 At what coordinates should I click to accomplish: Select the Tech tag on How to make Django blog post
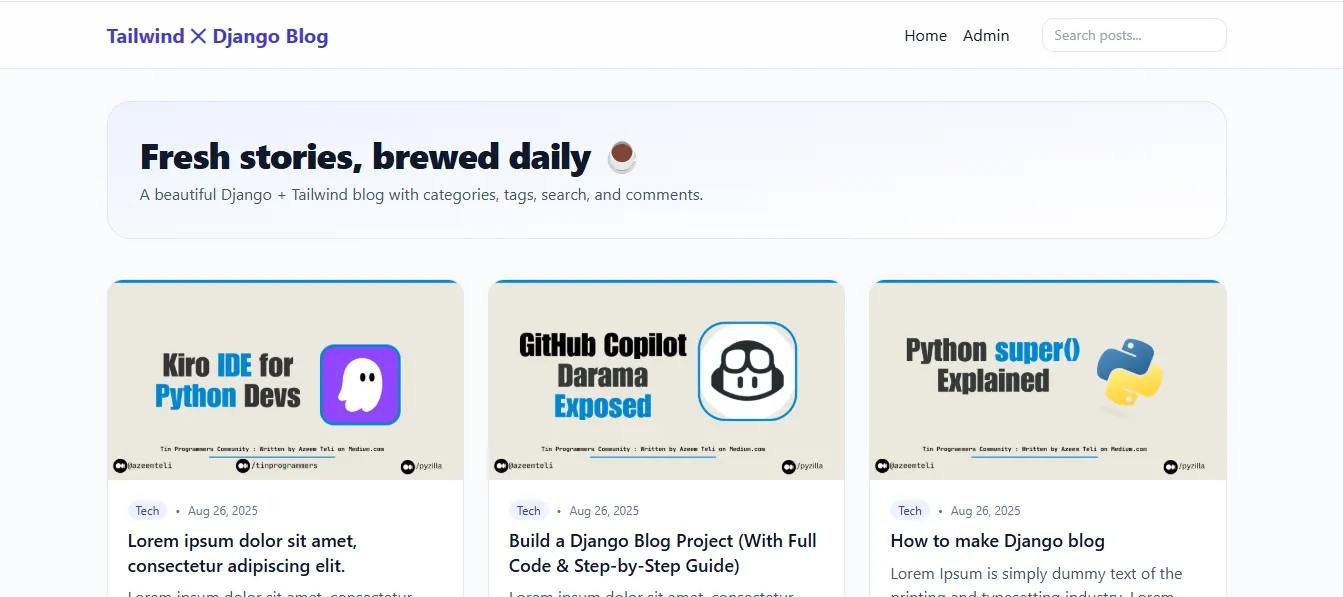pyautogui.click(x=909, y=511)
